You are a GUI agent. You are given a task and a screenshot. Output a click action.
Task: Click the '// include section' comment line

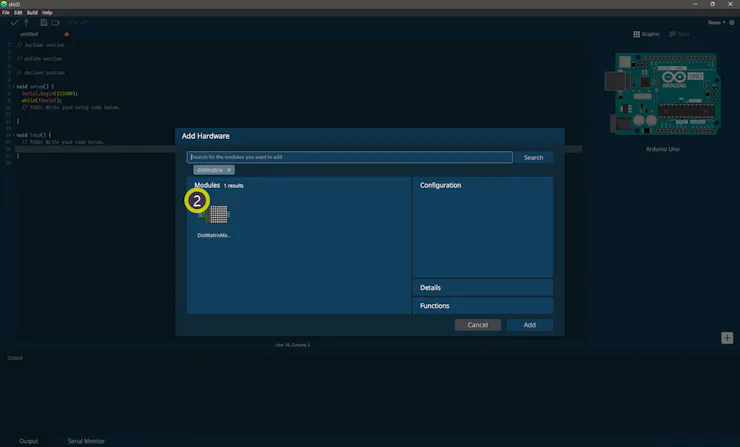coord(41,45)
